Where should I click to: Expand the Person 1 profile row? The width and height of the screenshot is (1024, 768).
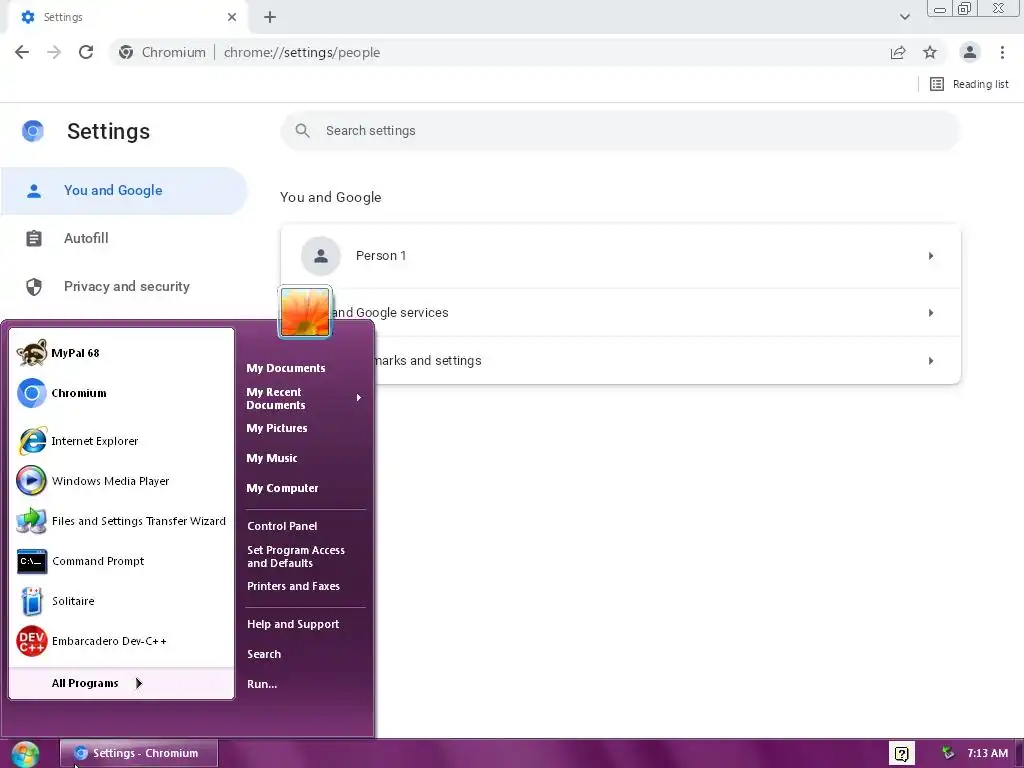click(620, 256)
